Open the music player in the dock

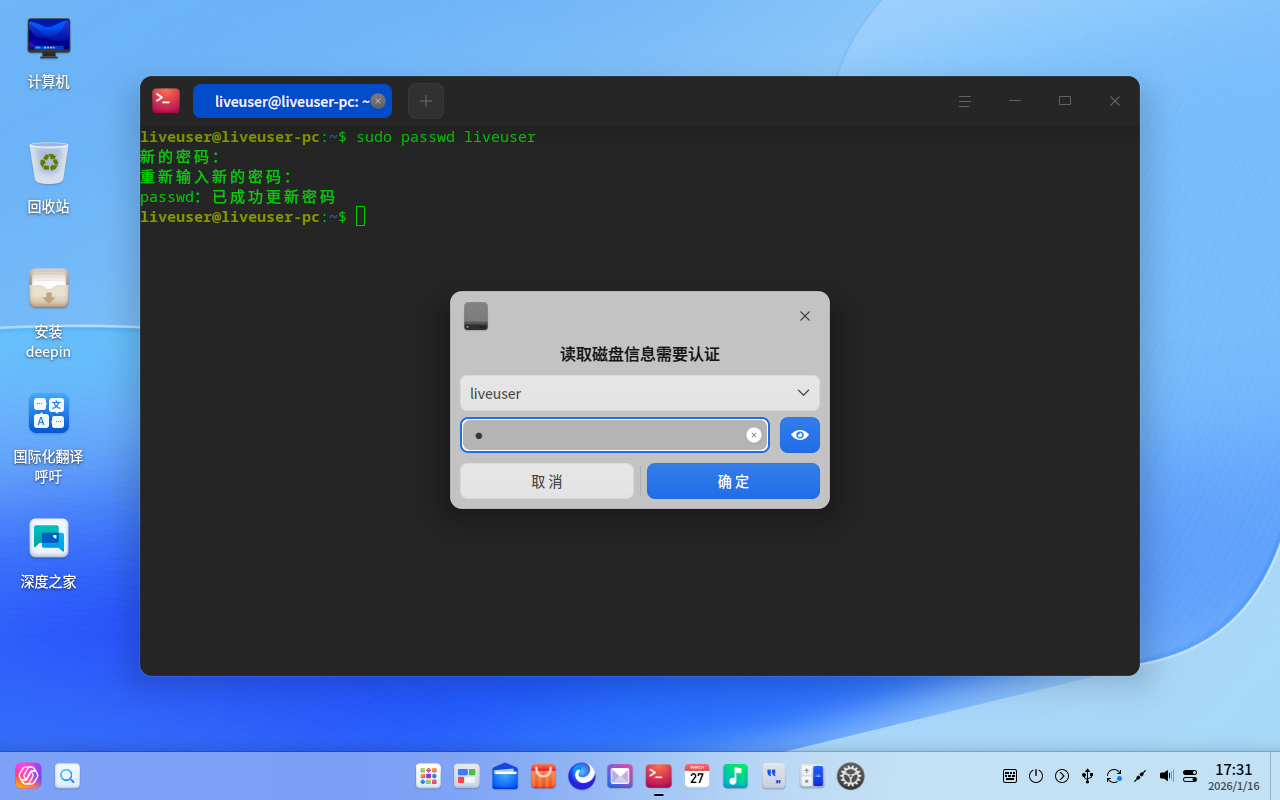[x=735, y=776]
